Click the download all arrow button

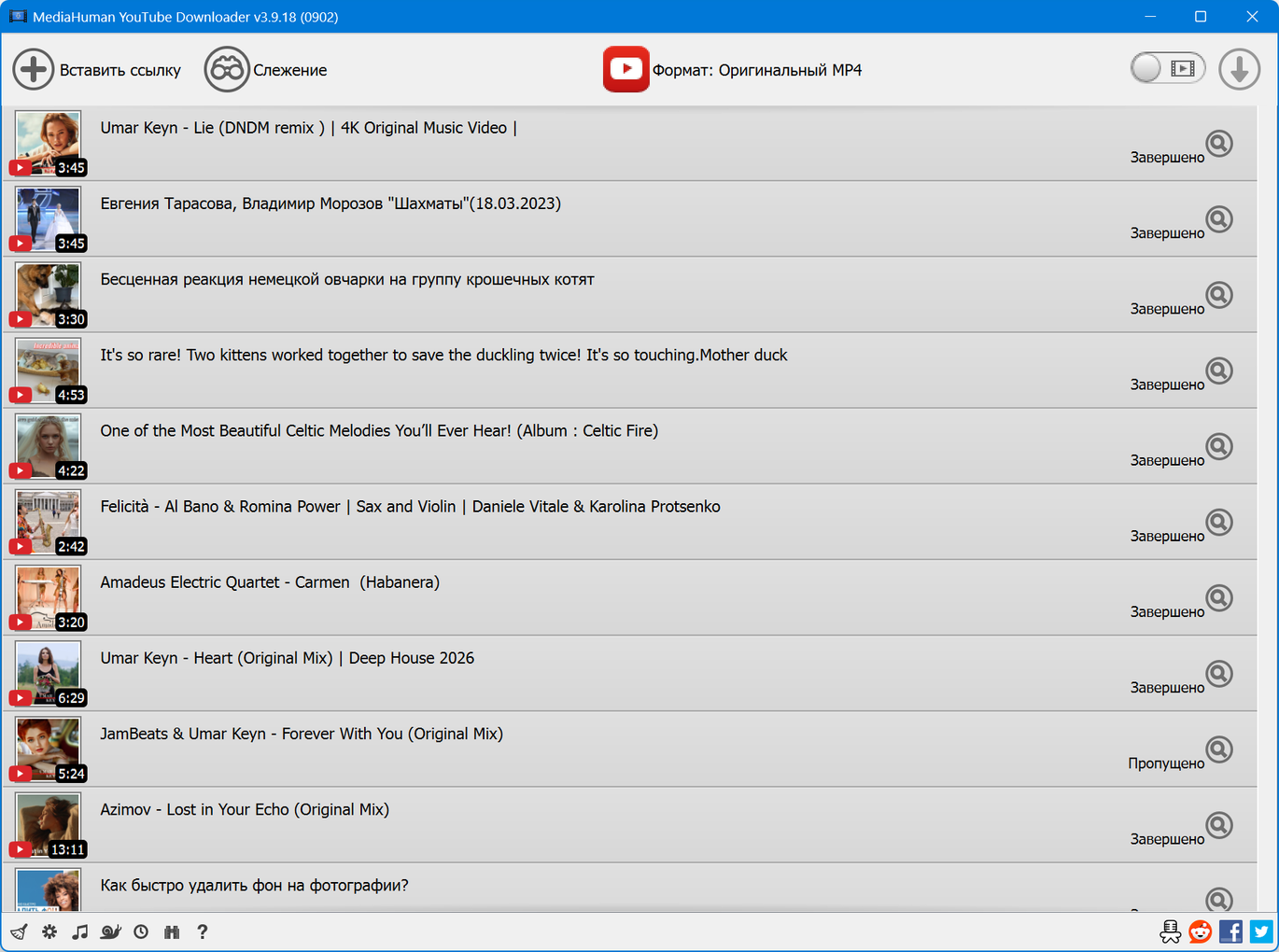coord(1240,70)
